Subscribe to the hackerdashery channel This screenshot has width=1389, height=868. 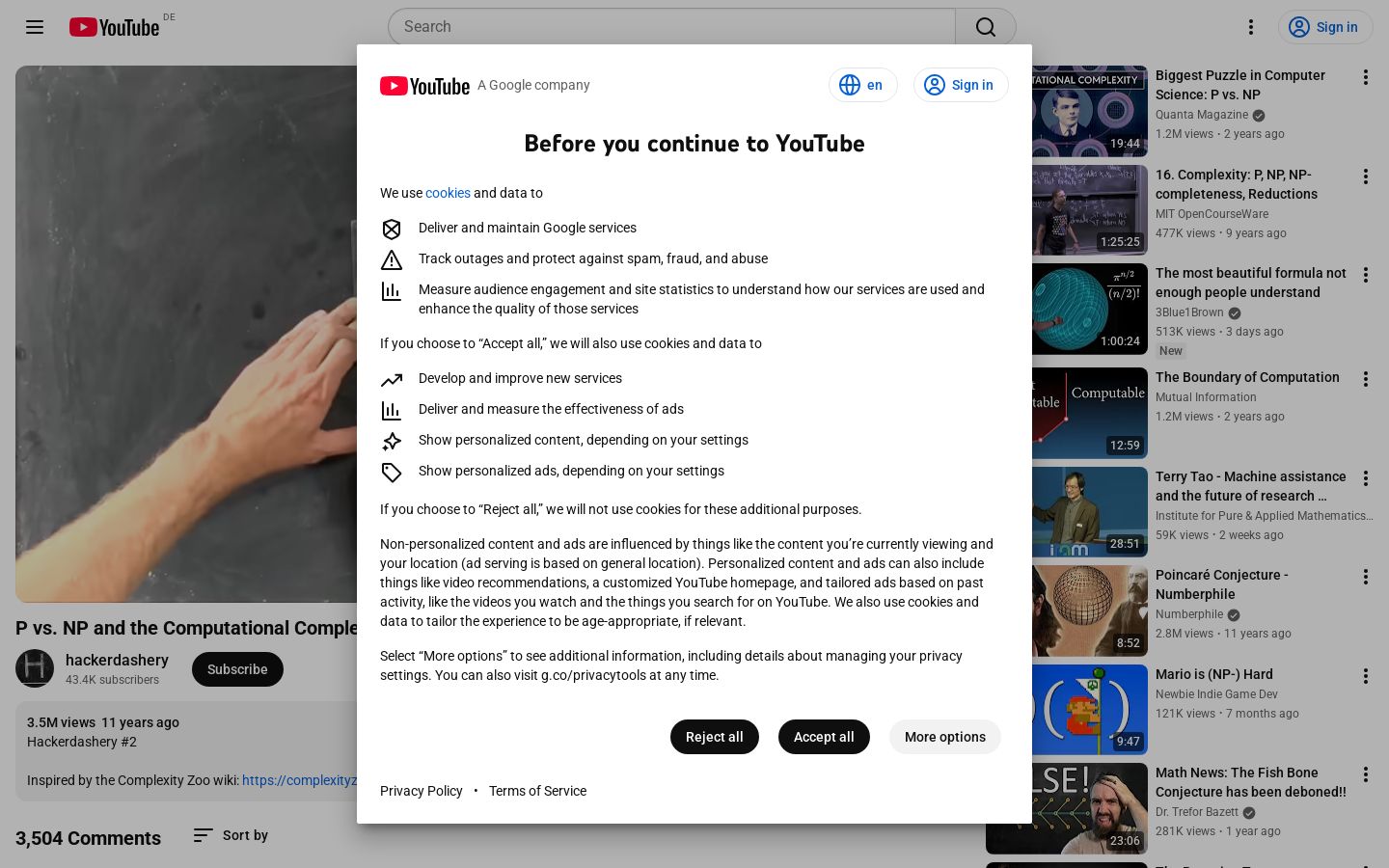coord(237,669)
